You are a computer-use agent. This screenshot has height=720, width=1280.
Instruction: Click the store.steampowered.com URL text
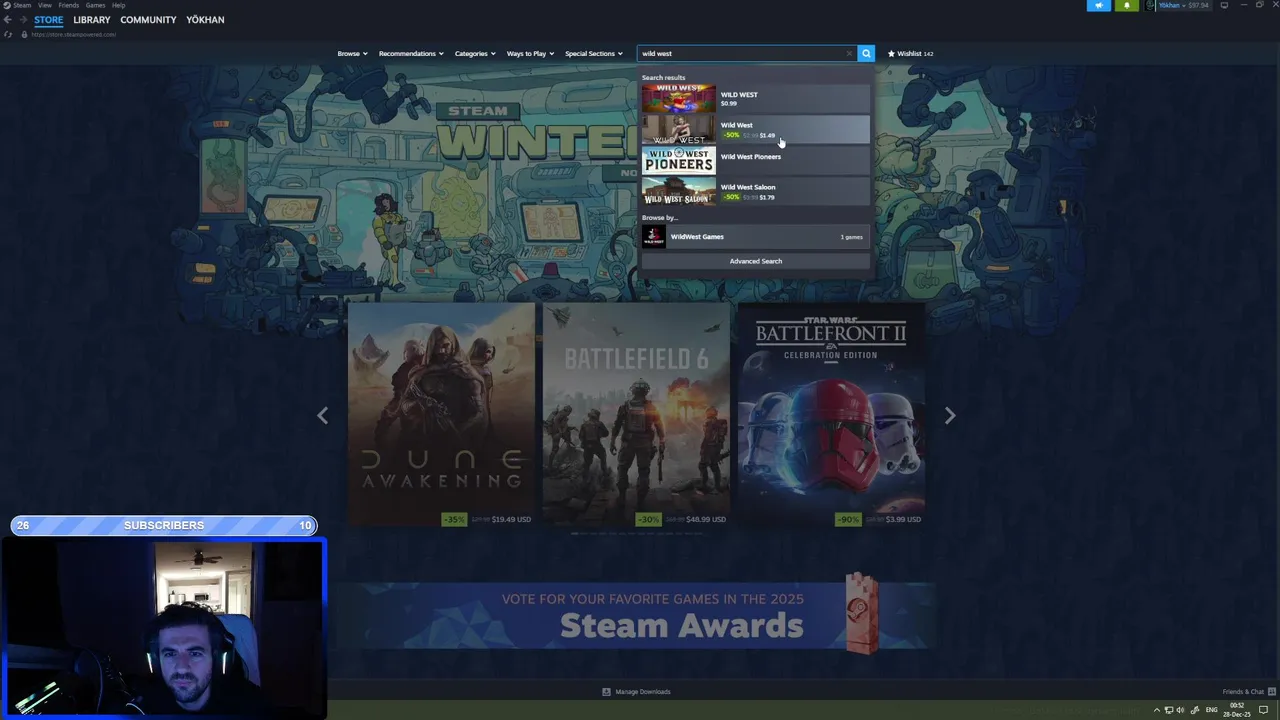(x=73, y=34)
